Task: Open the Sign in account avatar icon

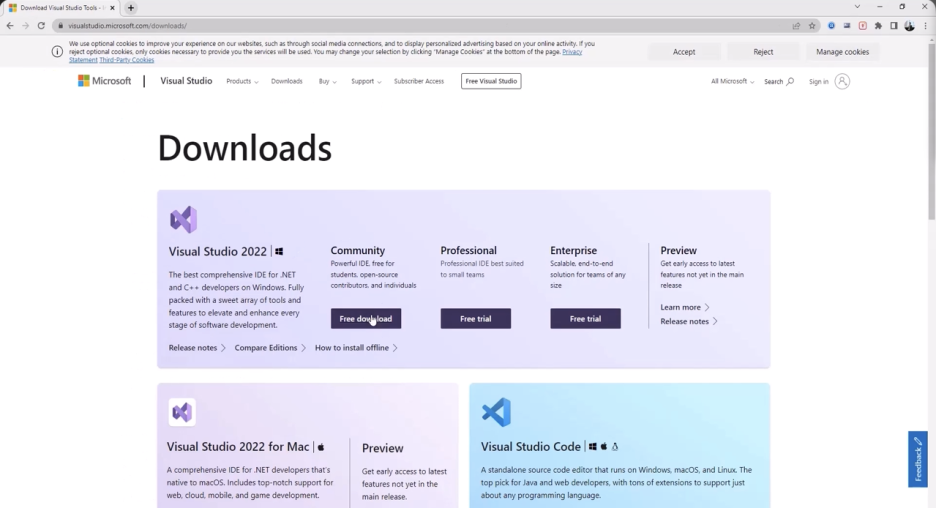Action: 842,81
